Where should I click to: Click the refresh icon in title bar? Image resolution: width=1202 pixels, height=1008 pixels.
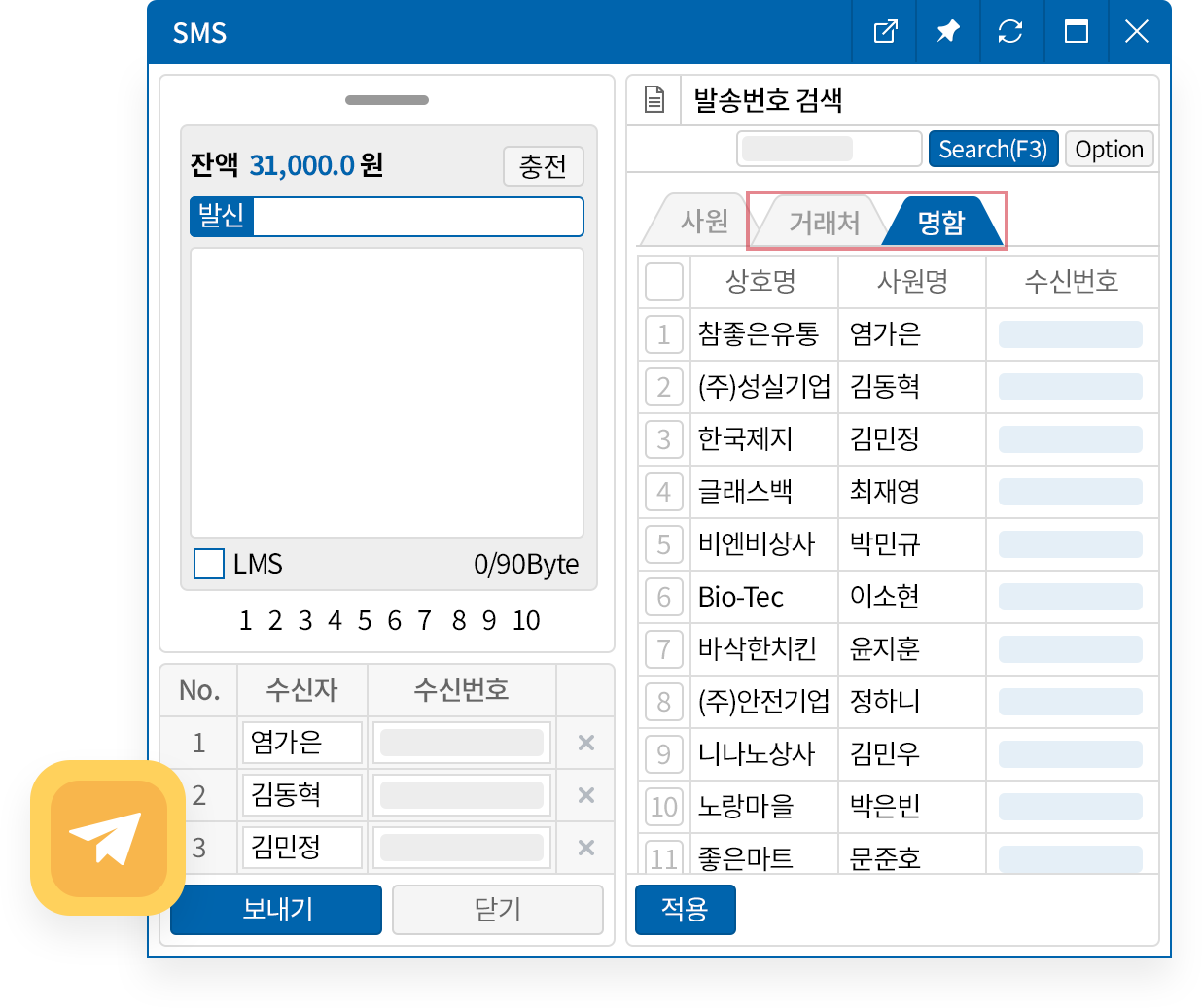pyautogui.click(x=1010, y=32)
